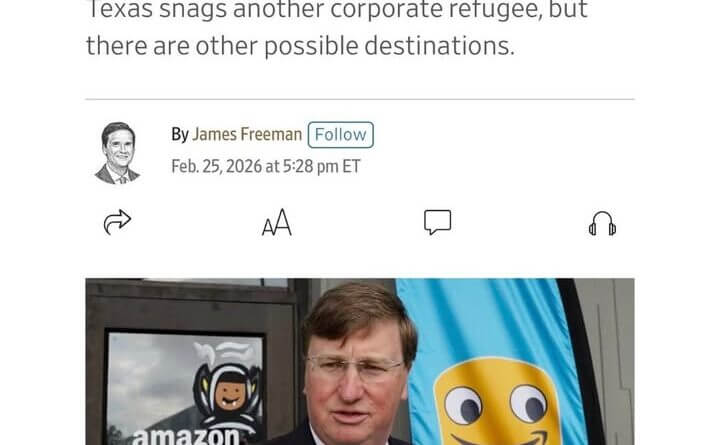Follow author James Freeman
This screenshot has width=720, height=445.
(341, 135)
